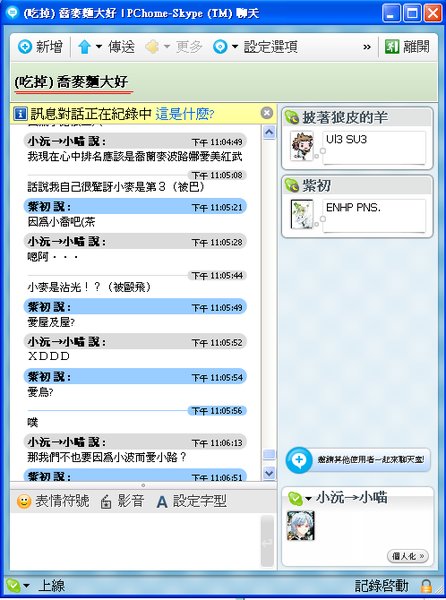Click the 離開 leave chat icon
Screen dimensions: 446x600
[392, 47]
